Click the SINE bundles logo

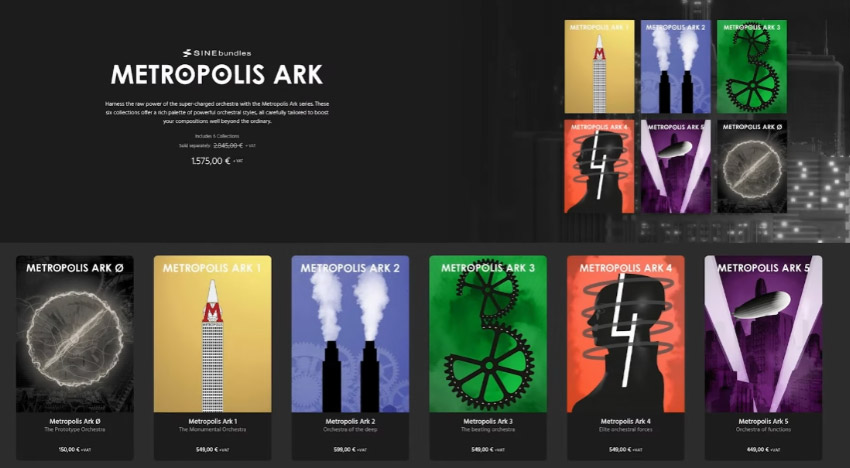pyautogui.click(x=217, y=53)
